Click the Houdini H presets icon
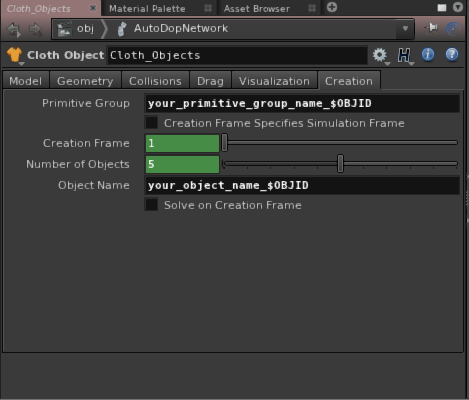Viewport: 469px width, 400px height. tap(404, 55)
